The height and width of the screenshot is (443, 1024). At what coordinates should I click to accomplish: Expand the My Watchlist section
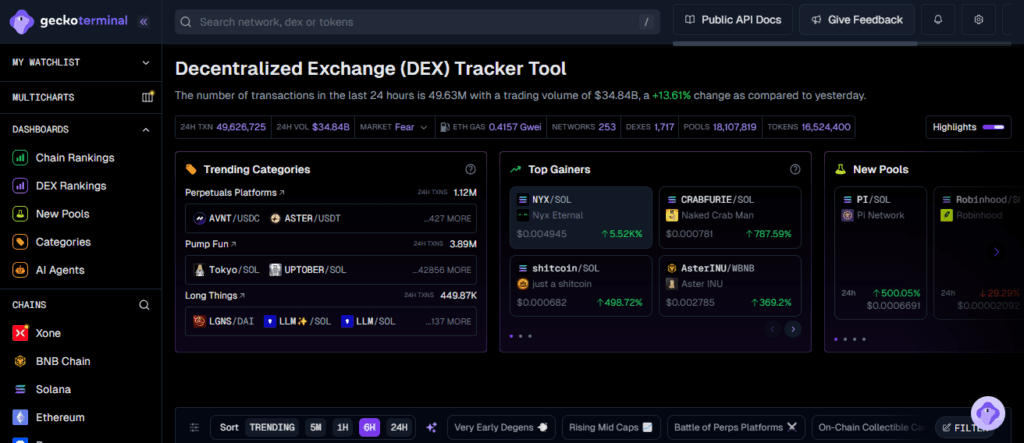[x=146, y=62]
